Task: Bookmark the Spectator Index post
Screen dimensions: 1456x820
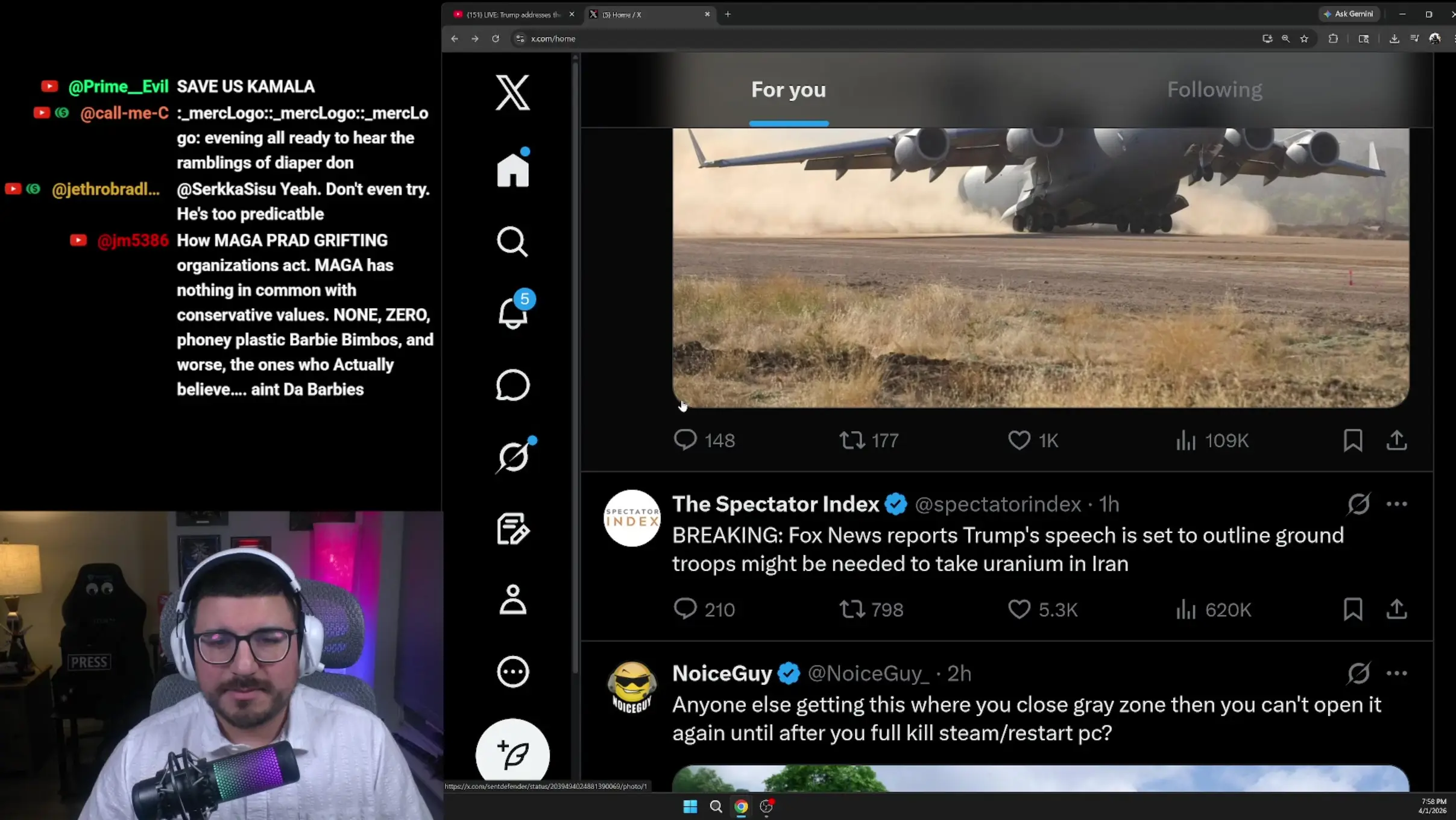Action: pyautogui.click(x=1352, y=610)
